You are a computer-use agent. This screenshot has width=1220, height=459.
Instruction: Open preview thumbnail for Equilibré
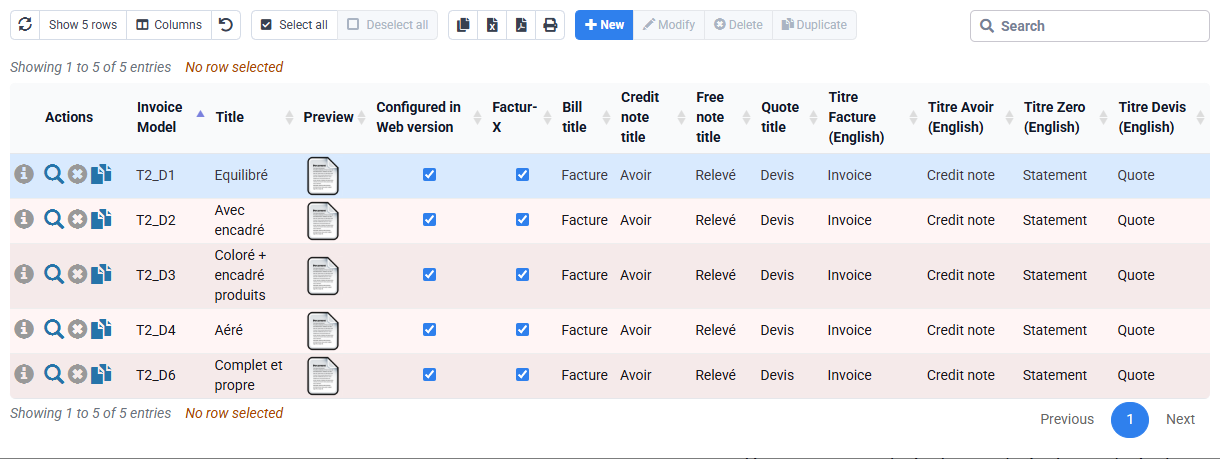click(323, 175)
